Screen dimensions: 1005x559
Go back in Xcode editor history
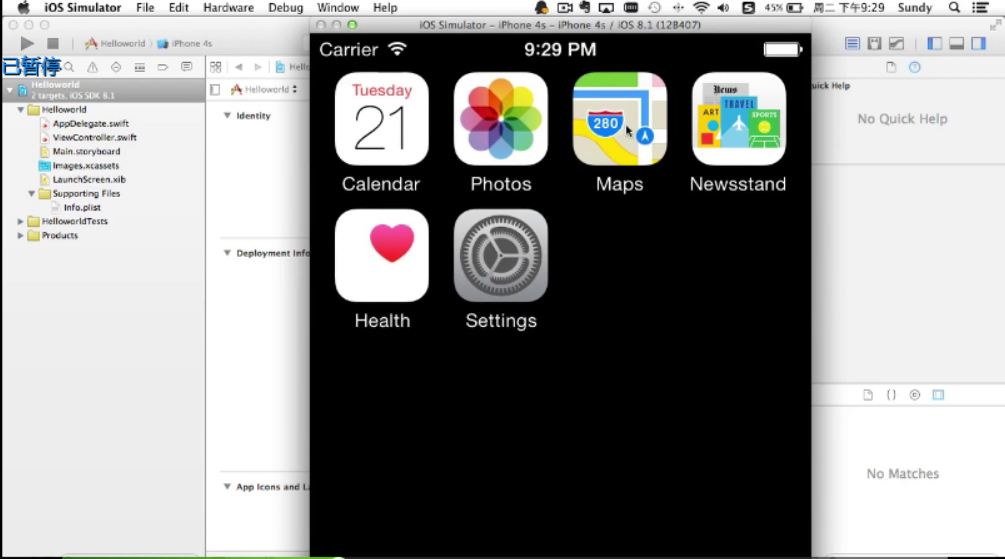[238, 67]
